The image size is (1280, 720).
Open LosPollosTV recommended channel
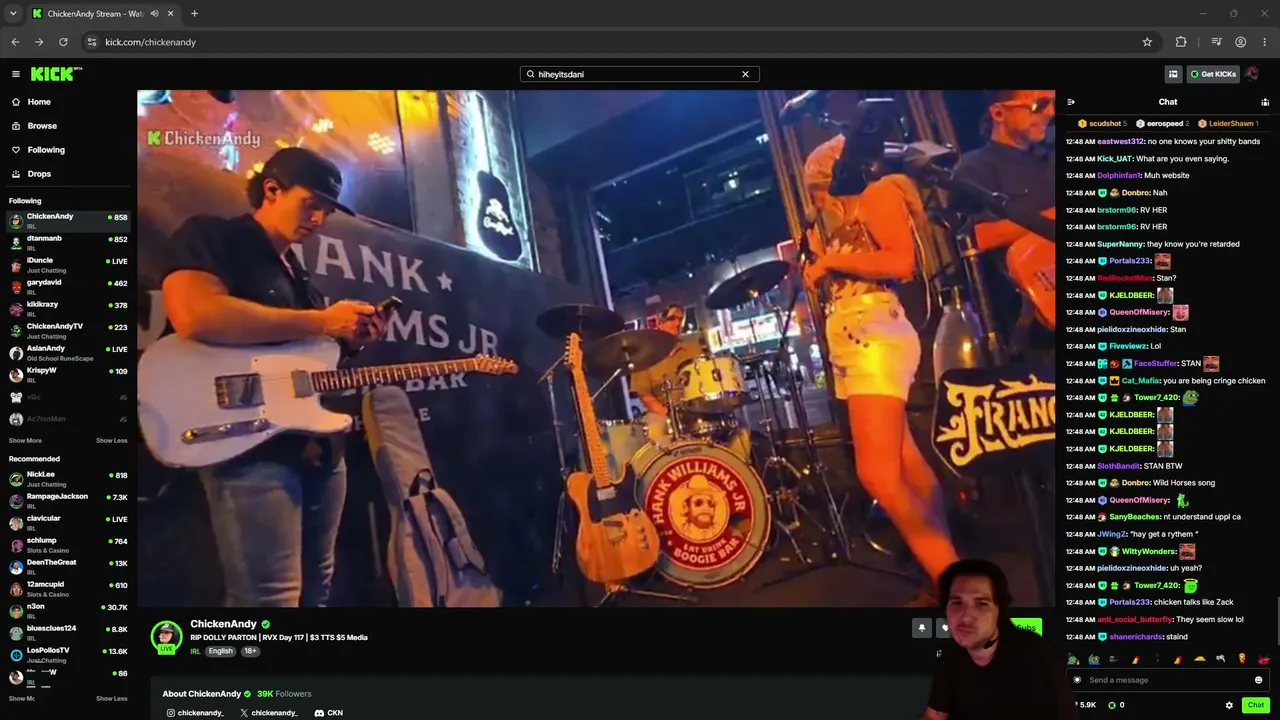[x=68, y=653]
